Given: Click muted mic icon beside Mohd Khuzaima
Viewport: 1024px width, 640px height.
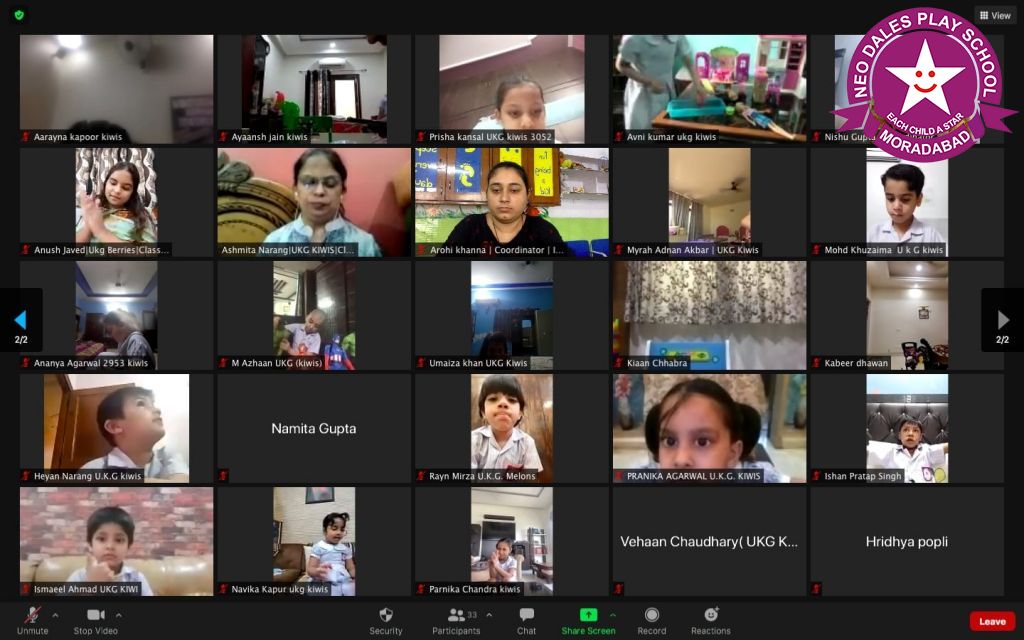Looking at the screenshot, I should coord(817,249).
